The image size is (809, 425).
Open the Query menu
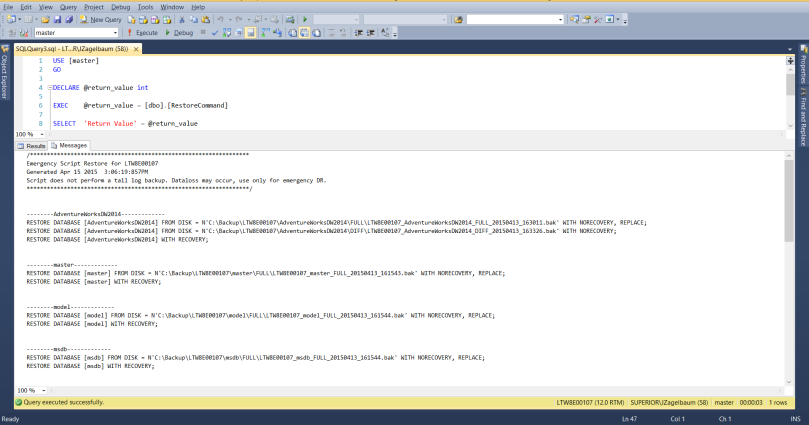point(68,7)
